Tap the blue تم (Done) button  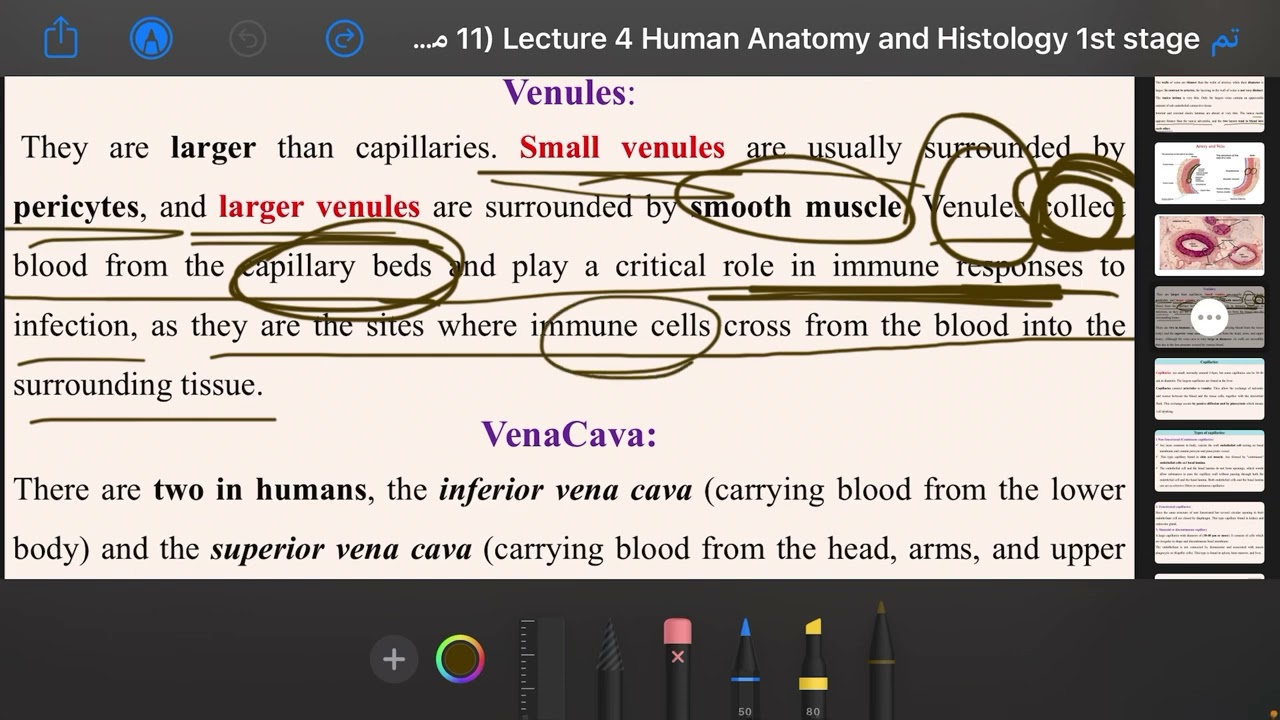[x=1224, y=39]
